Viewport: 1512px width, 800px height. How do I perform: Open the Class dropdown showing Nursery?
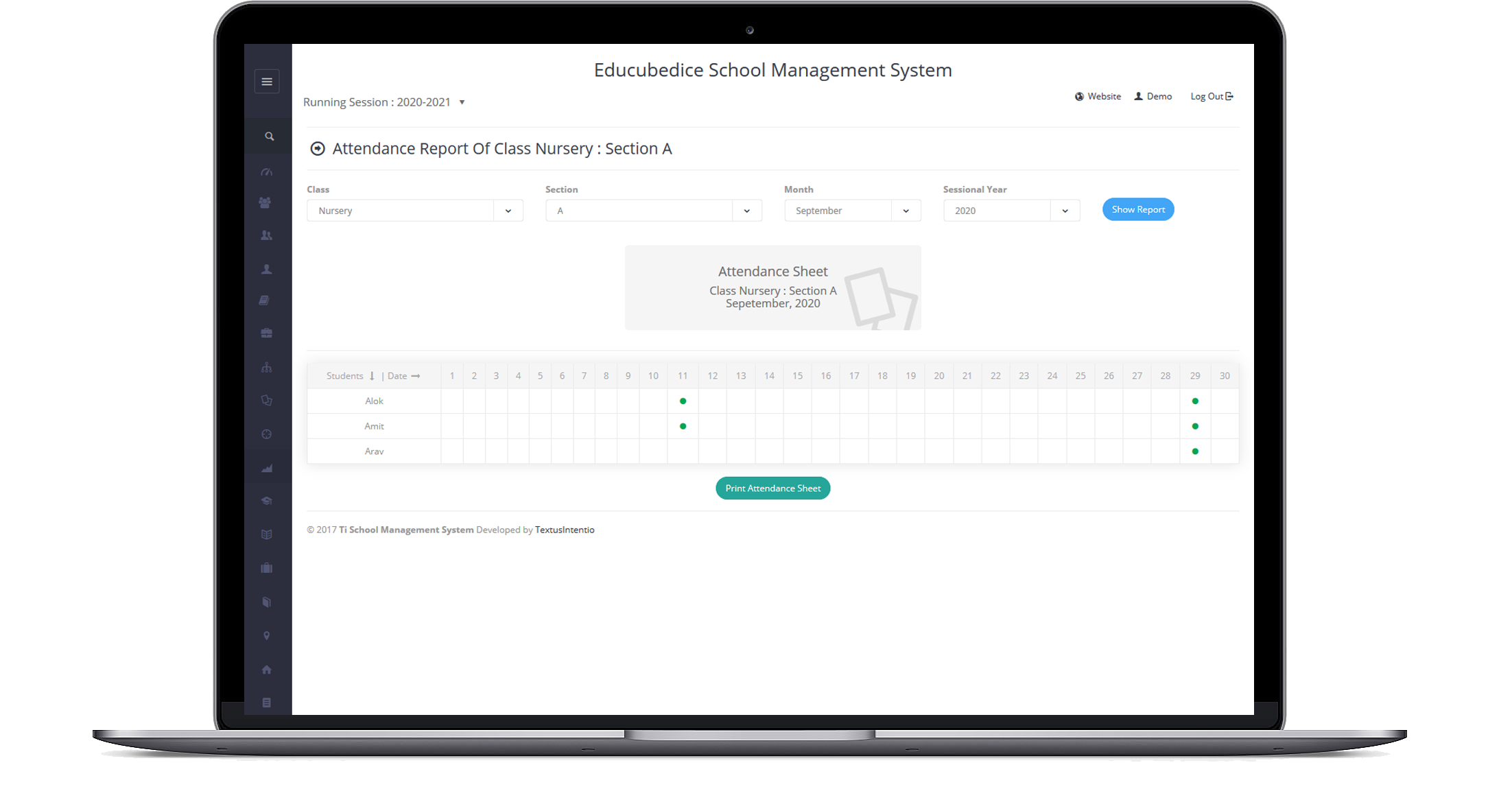(415, 211)
